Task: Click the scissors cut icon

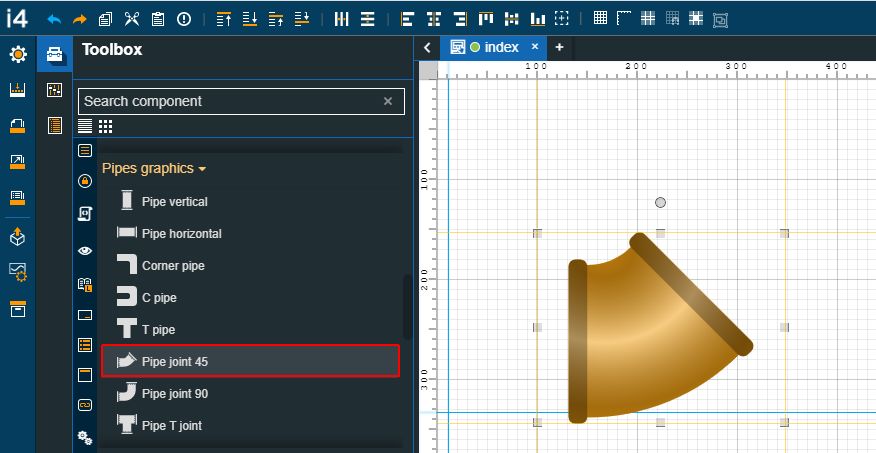Action: pos(132,19)
